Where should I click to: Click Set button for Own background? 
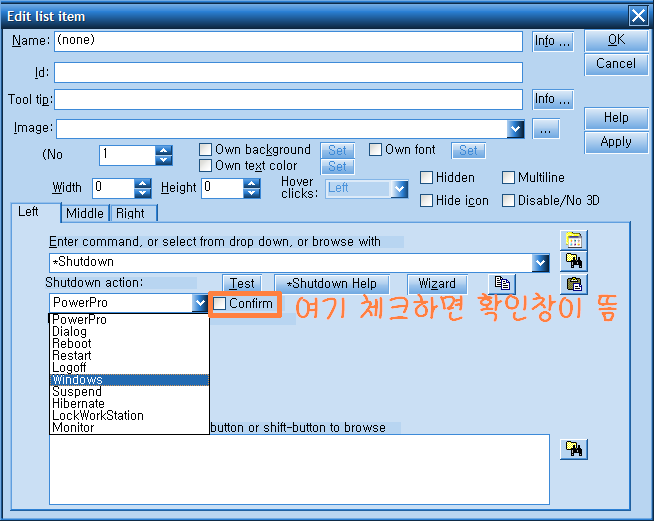[337, 150]
